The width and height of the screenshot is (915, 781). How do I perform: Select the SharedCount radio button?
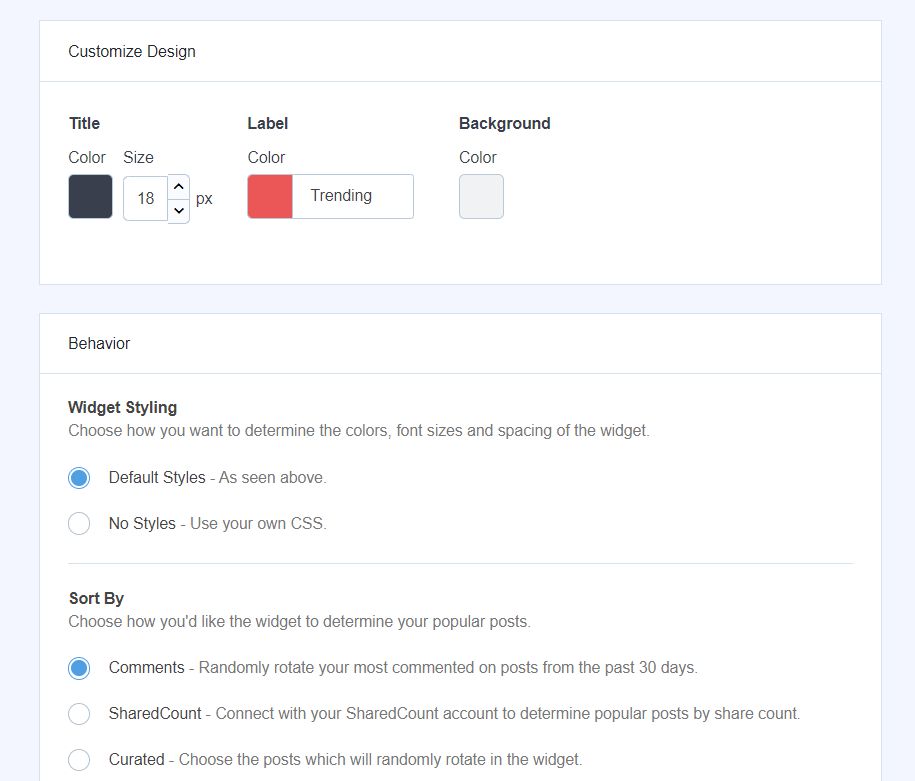point(79,714)
